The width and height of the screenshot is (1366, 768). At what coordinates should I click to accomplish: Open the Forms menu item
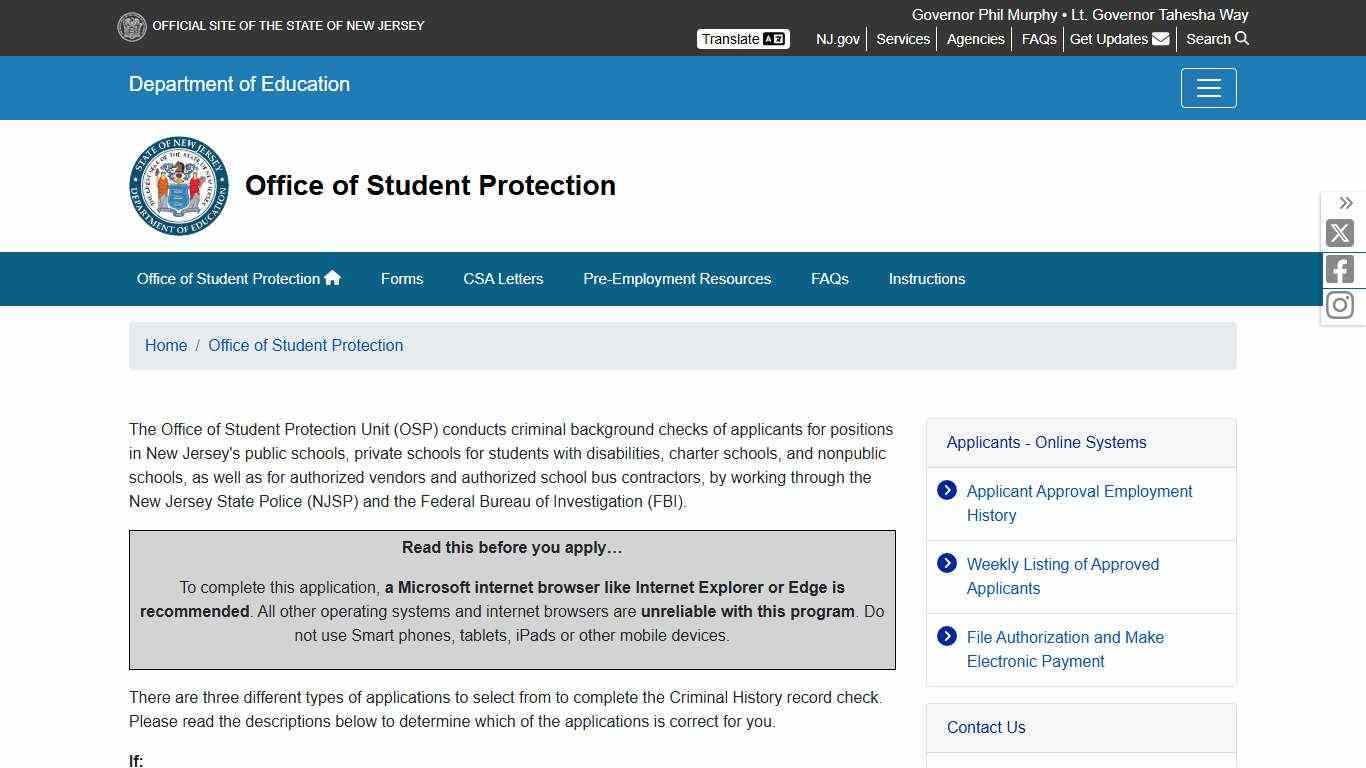402,279
